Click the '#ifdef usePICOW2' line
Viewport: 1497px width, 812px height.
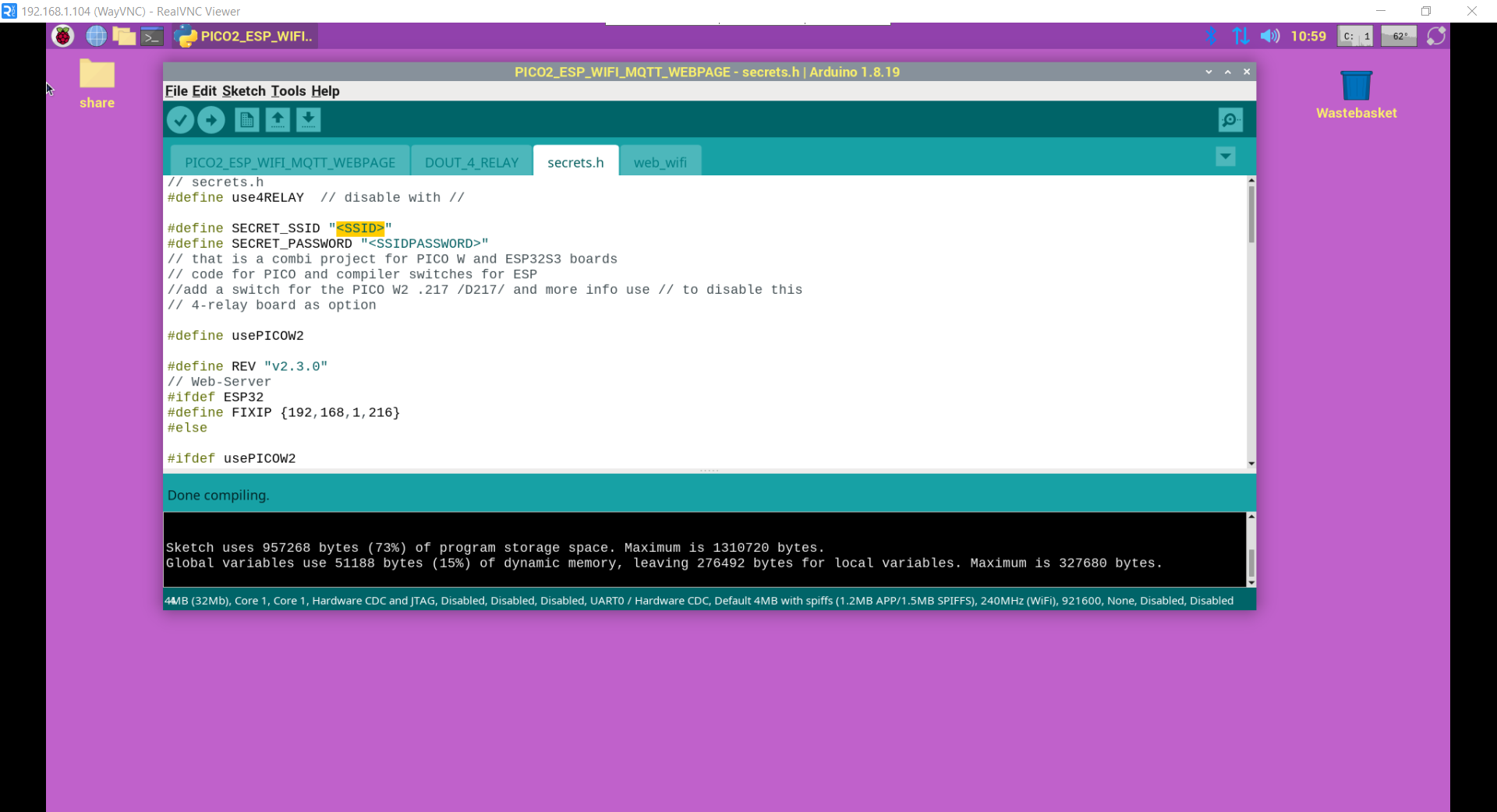[232, 459]
